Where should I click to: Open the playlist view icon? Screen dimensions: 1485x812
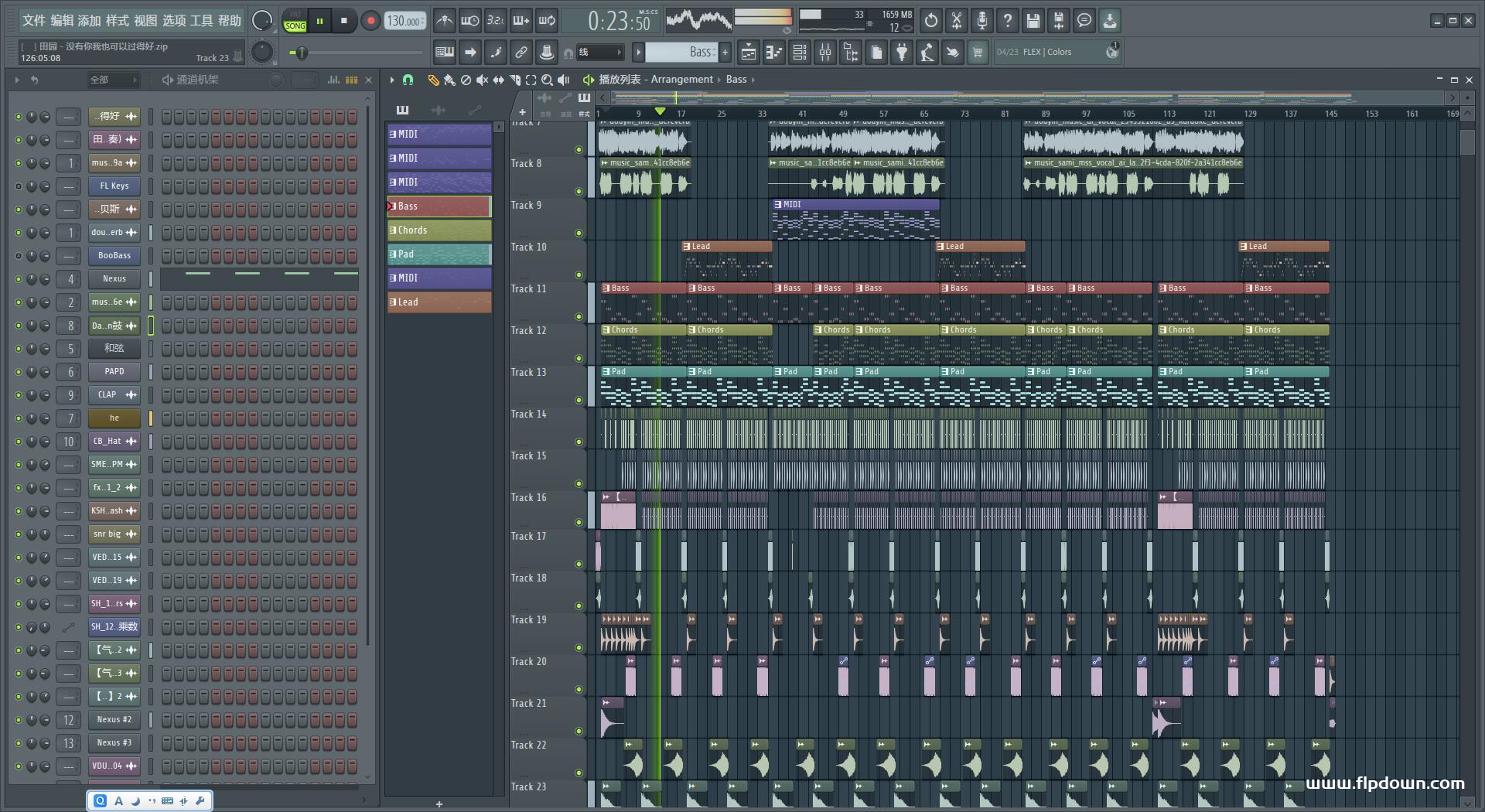(x=749, y=53)
